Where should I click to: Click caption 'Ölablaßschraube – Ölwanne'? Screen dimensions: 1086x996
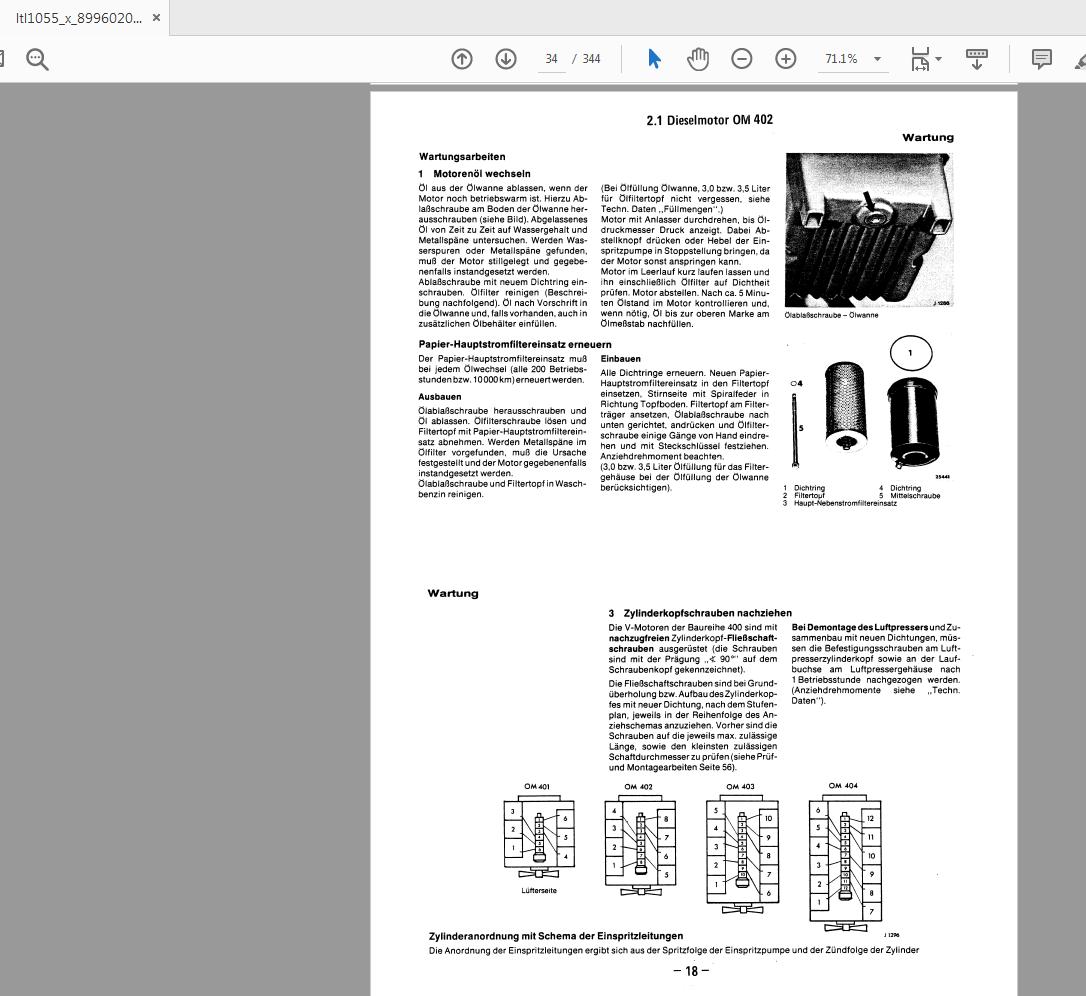(x=831, y=315)
